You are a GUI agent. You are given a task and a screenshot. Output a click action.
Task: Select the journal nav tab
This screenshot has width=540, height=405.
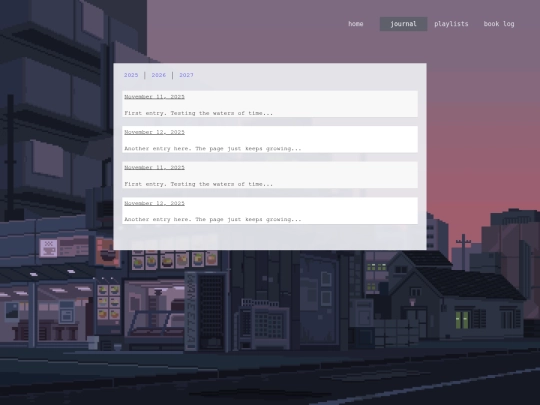[x=403, y=24]
